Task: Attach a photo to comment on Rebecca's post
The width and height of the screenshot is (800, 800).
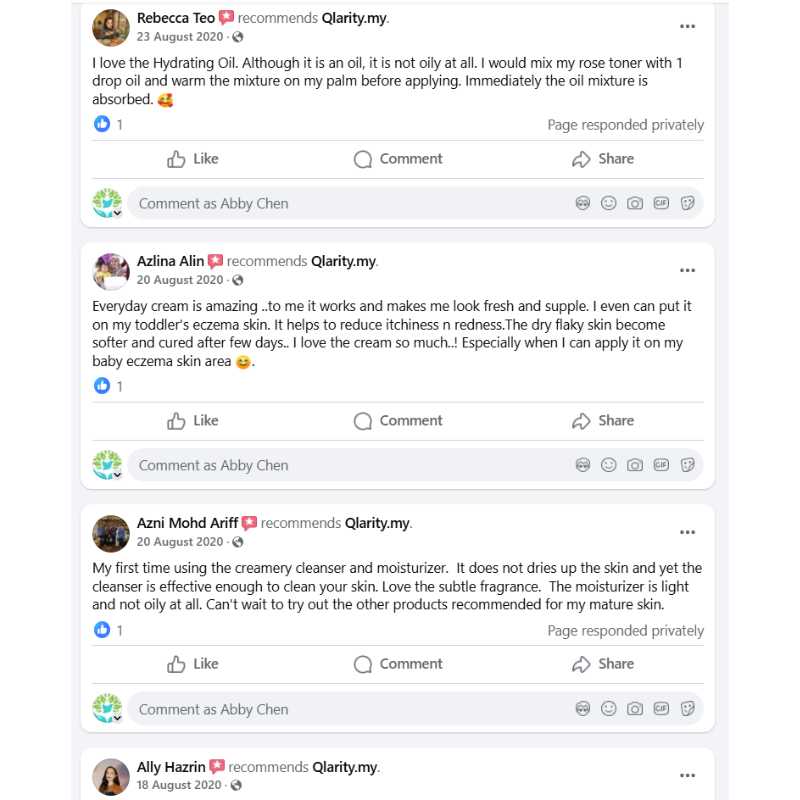Action: (635, 203)
